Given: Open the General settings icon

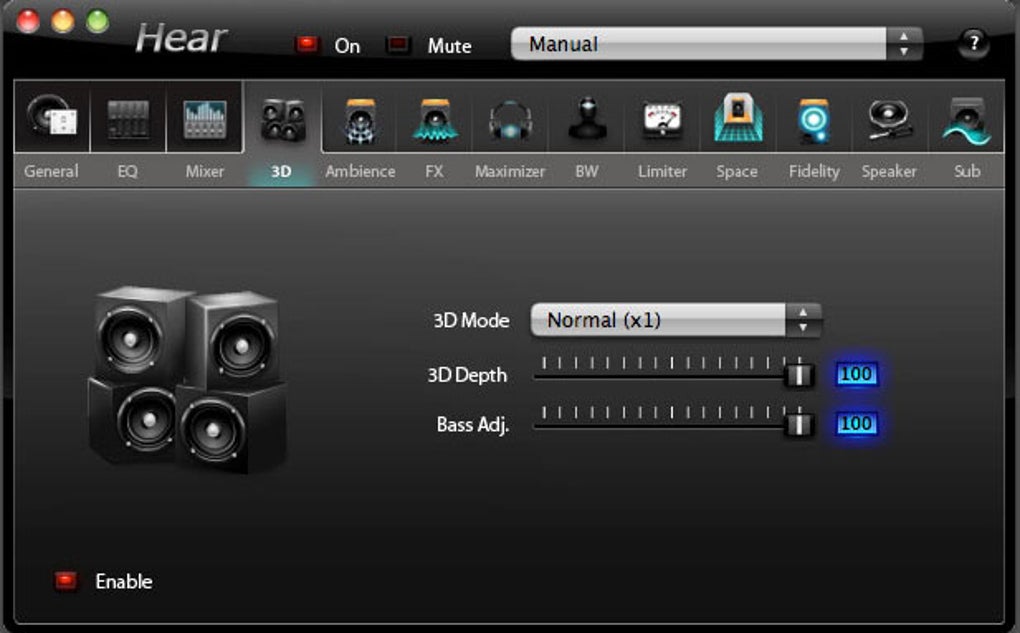Looking at the screenshot, I should click(x=51, y=118).
